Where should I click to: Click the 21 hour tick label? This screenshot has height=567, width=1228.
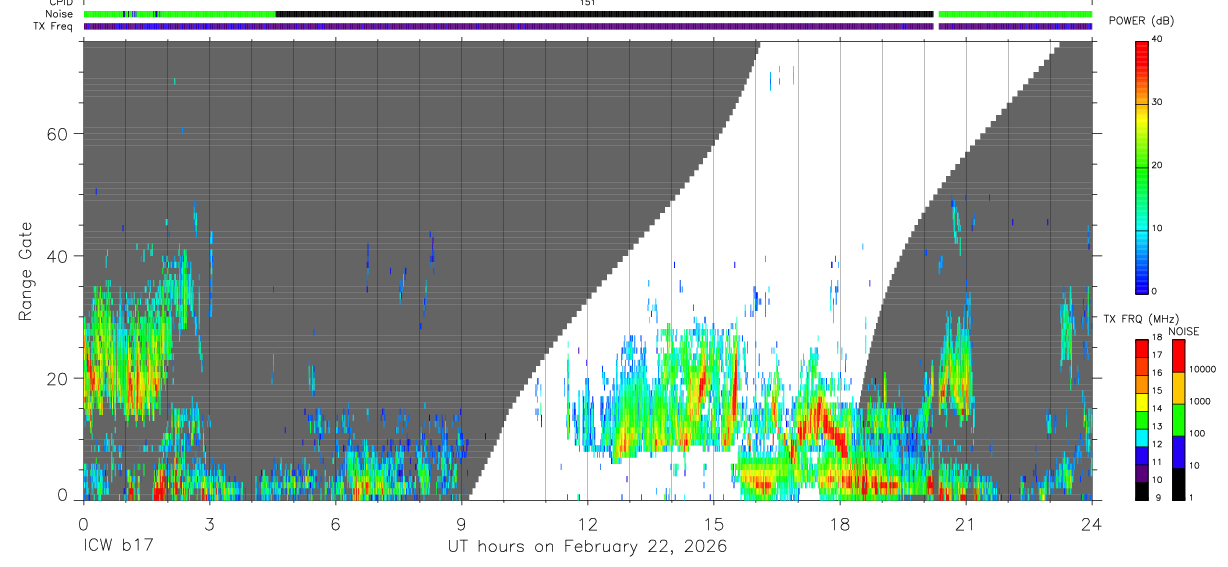click(x=966, y=523)
